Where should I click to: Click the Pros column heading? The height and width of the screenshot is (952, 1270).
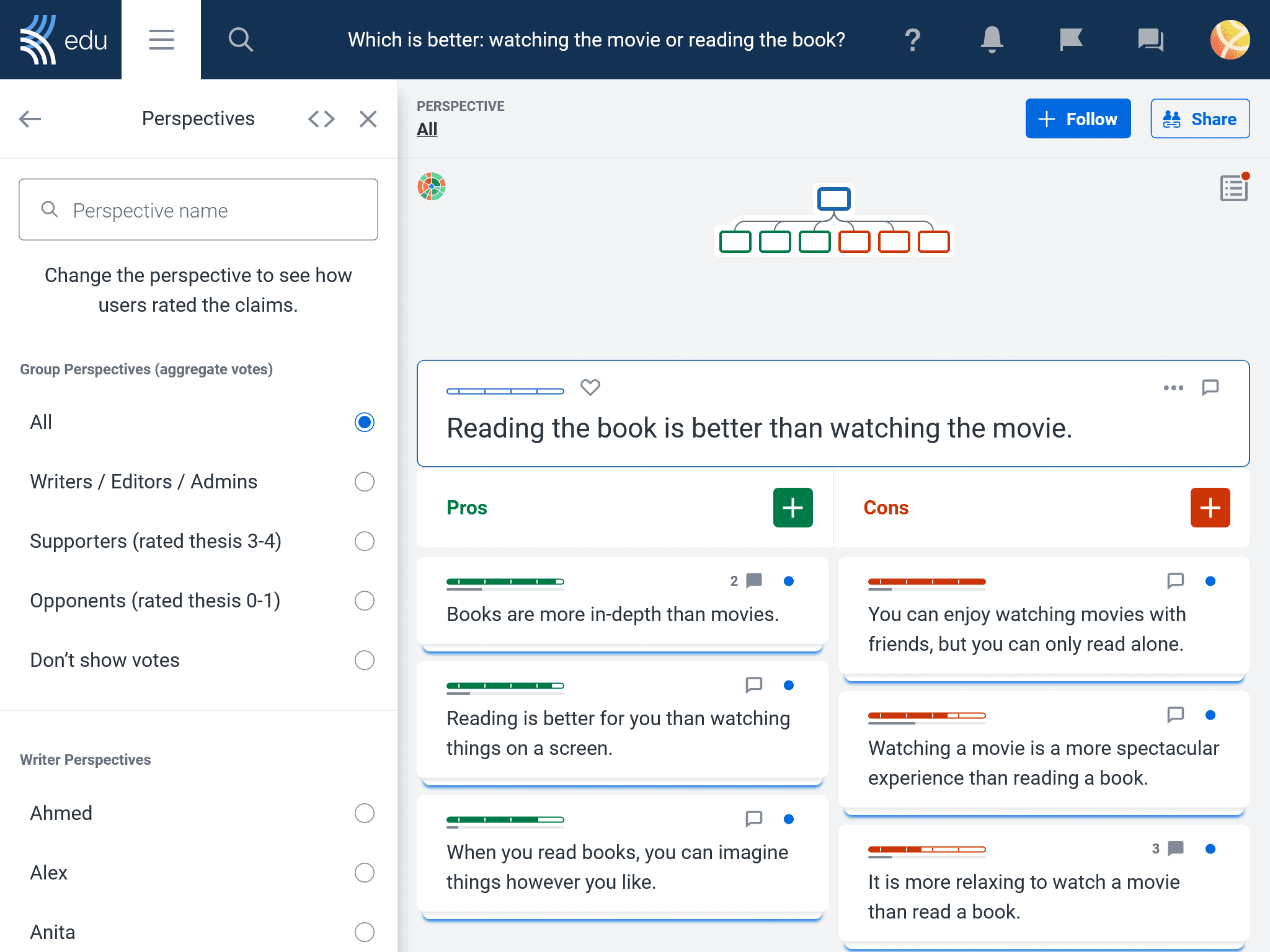(467, 508)
